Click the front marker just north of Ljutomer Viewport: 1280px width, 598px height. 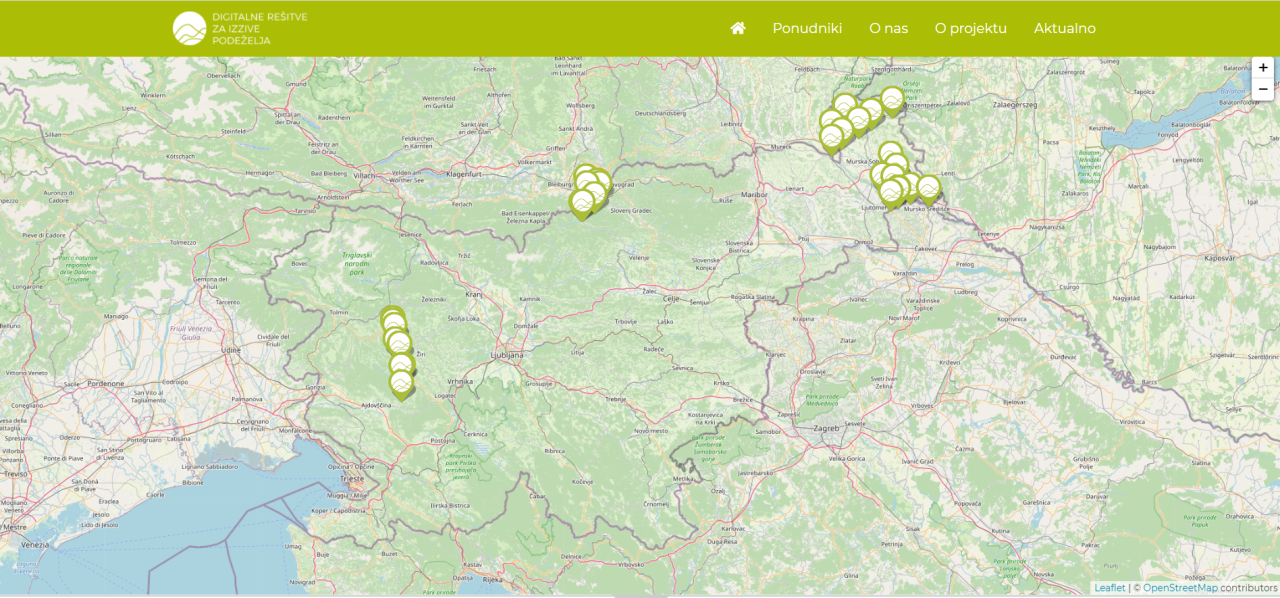pyautogui.click(x=890, y=191)
